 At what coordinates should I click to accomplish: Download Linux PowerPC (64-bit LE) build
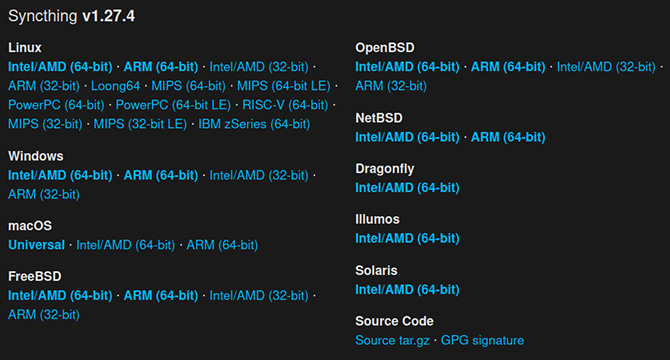pyautogui.click(x=173, y=105)
